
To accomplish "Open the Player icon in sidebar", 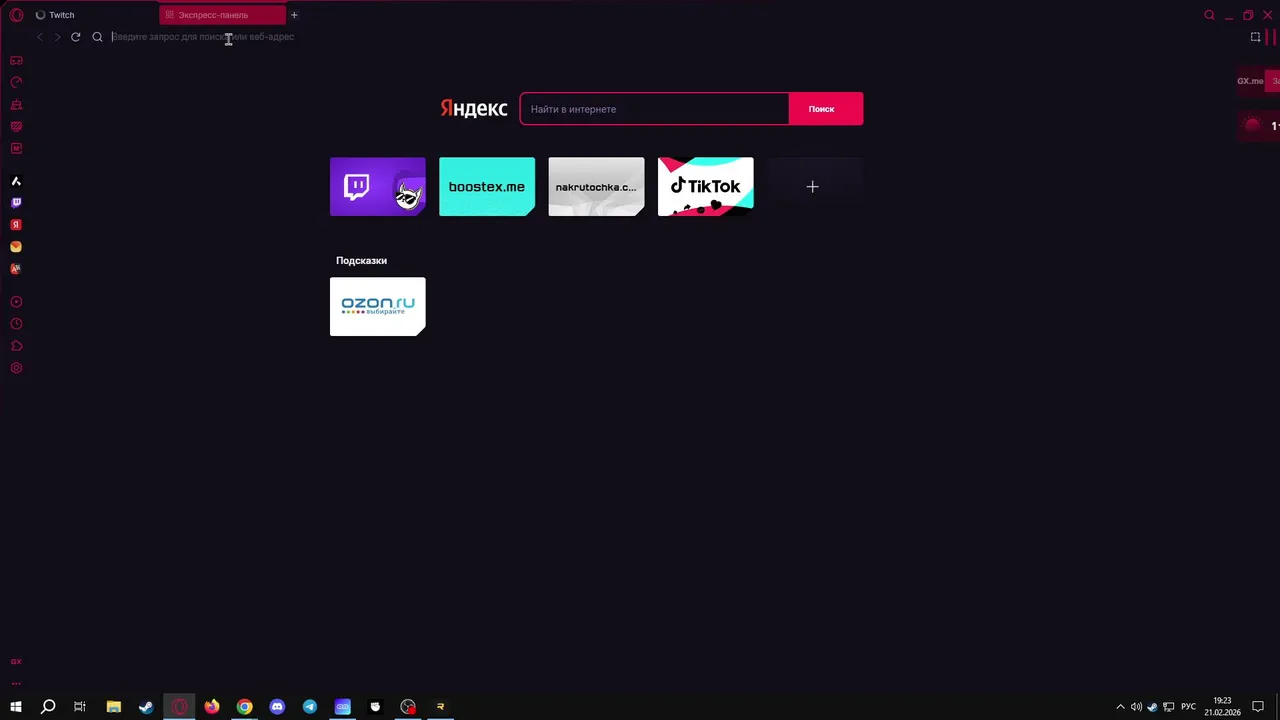I will click(x=16, y=302).
